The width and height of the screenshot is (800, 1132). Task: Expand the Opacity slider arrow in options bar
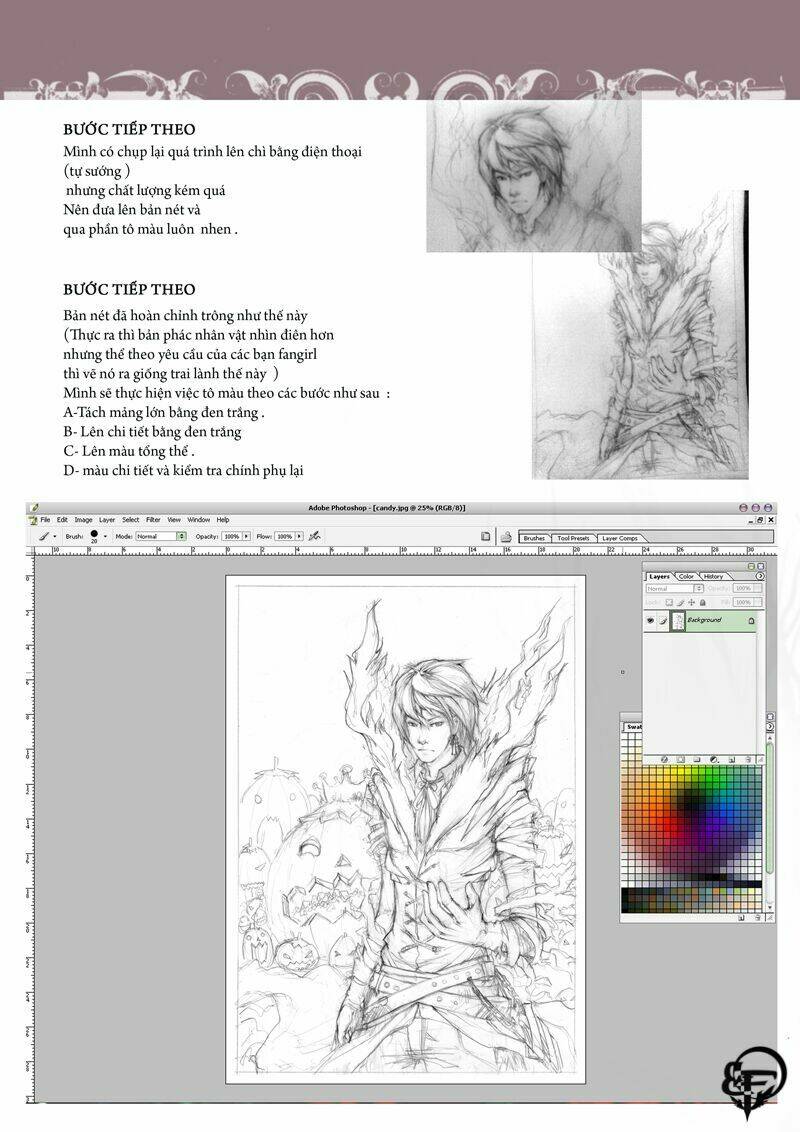pyautogui.click(x=245, y=536)
